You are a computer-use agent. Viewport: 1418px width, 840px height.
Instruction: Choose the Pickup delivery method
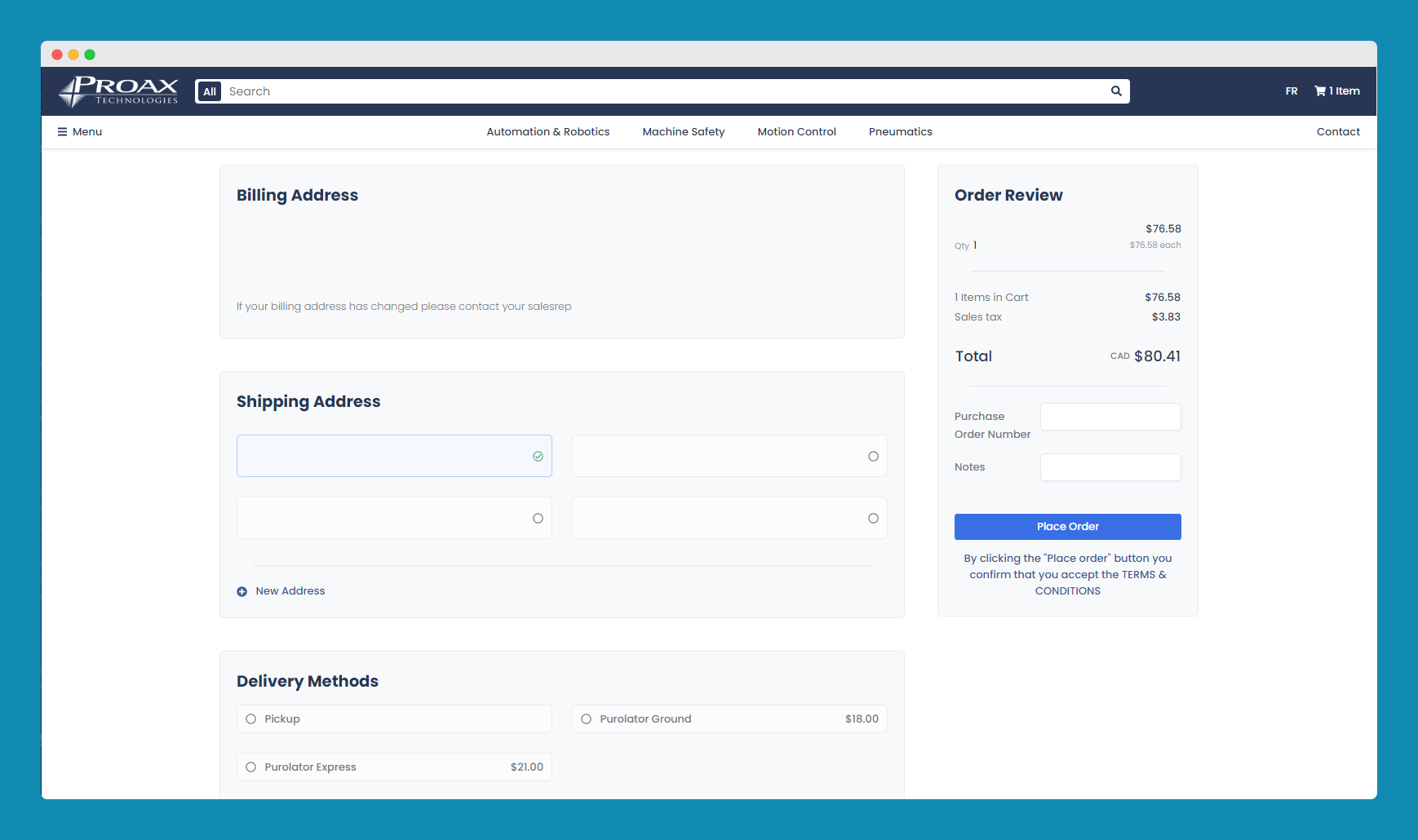click(394, 718)
